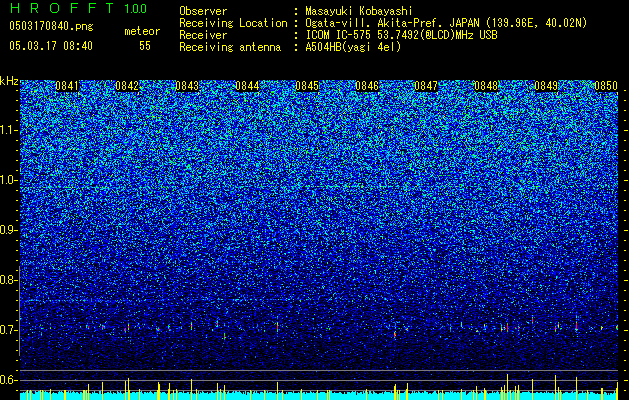629x400 pixels.
Task: Click the 0.7 kHz axis label
Action: tap(8, 330)
